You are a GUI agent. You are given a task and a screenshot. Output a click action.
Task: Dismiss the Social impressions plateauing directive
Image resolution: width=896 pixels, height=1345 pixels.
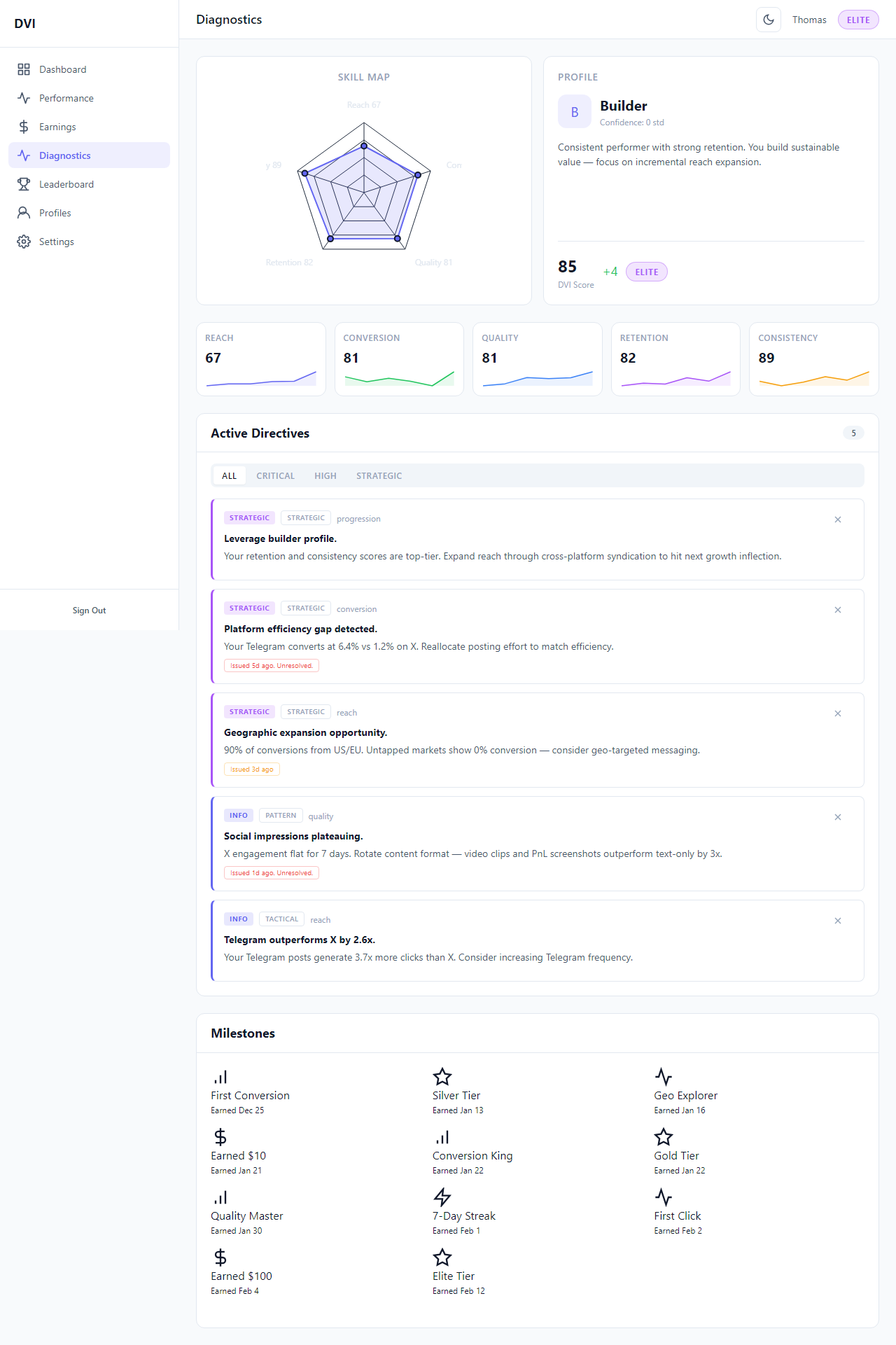pyautogui.click(x=838, y=817)
